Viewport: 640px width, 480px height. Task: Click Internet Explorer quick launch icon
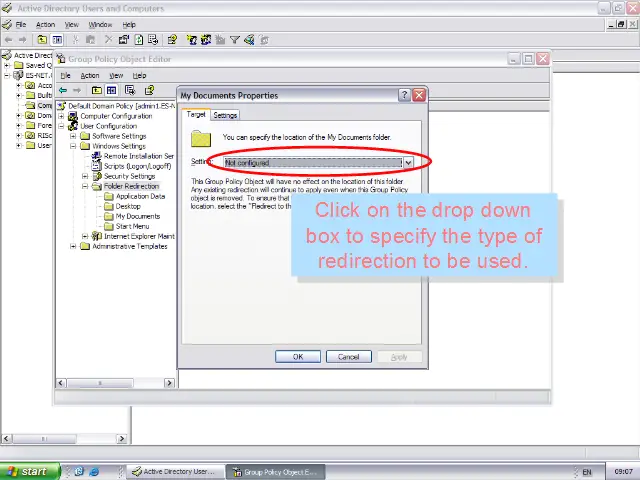94,471
